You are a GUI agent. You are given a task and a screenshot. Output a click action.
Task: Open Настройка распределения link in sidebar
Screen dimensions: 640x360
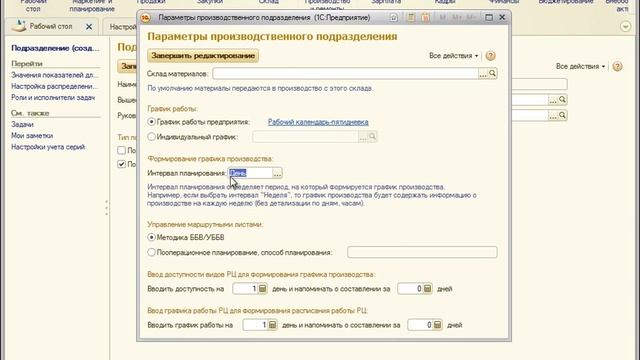click(x=55, y=87)
